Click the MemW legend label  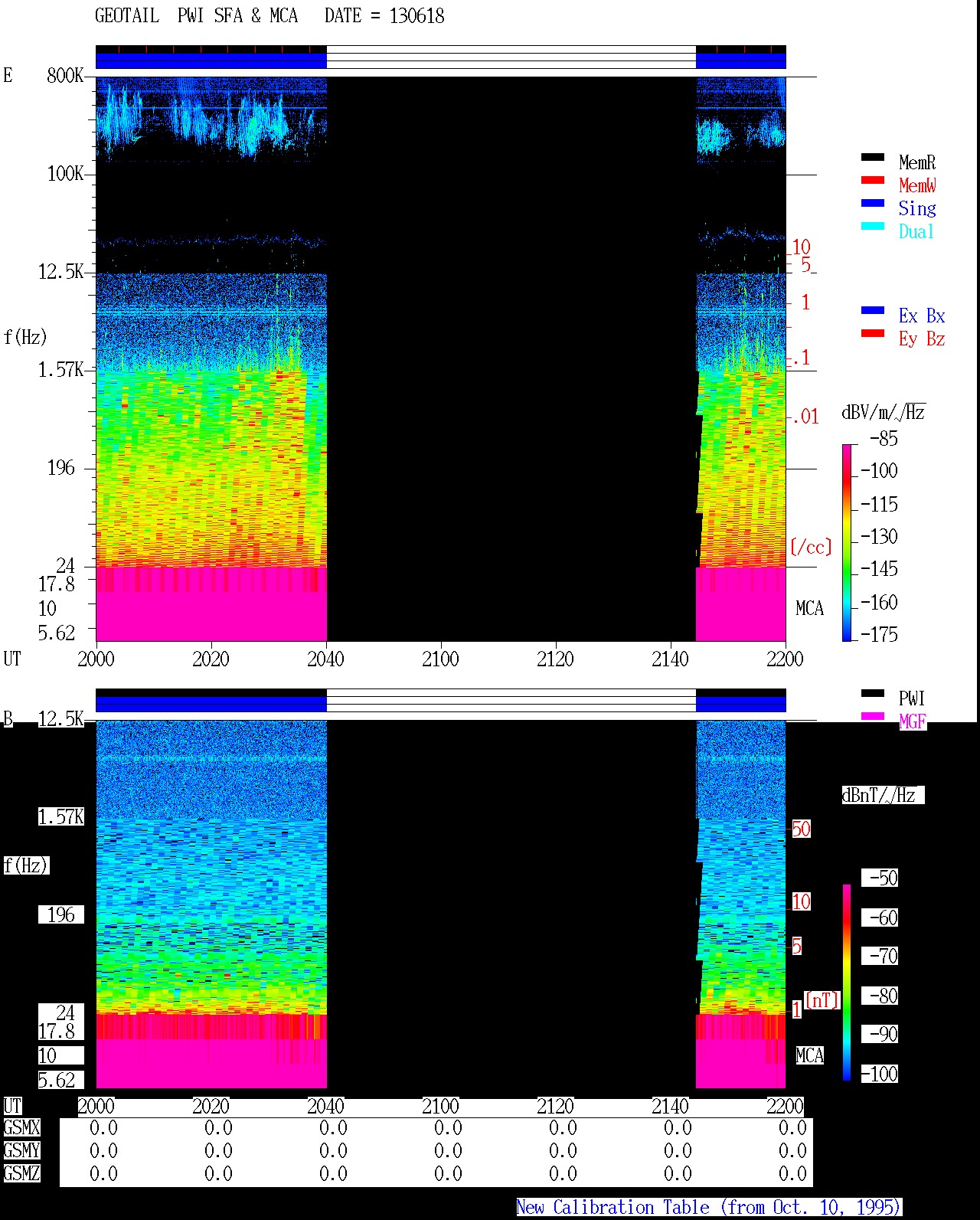tap(917, 185)
